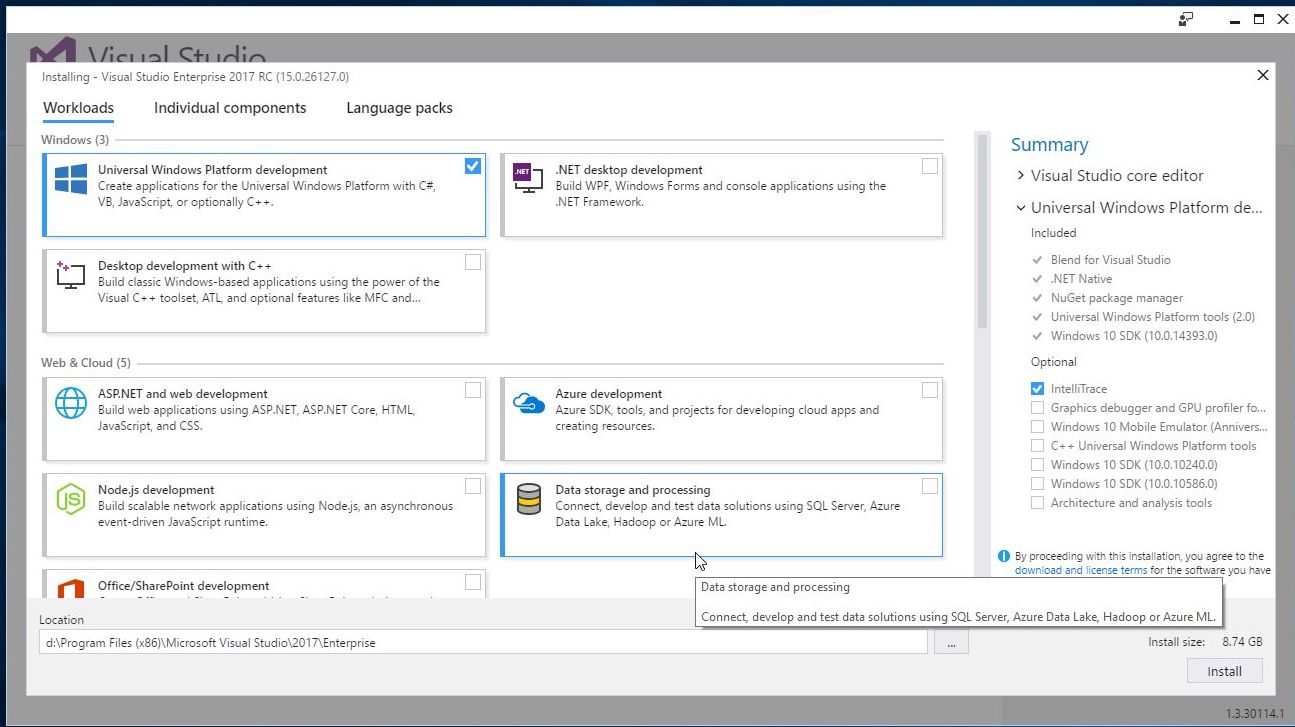Enable Architecture and analysis tools option
The width and height of the screenshot is (1295, 727).
pyautogui.click(x=1037, y=503)
